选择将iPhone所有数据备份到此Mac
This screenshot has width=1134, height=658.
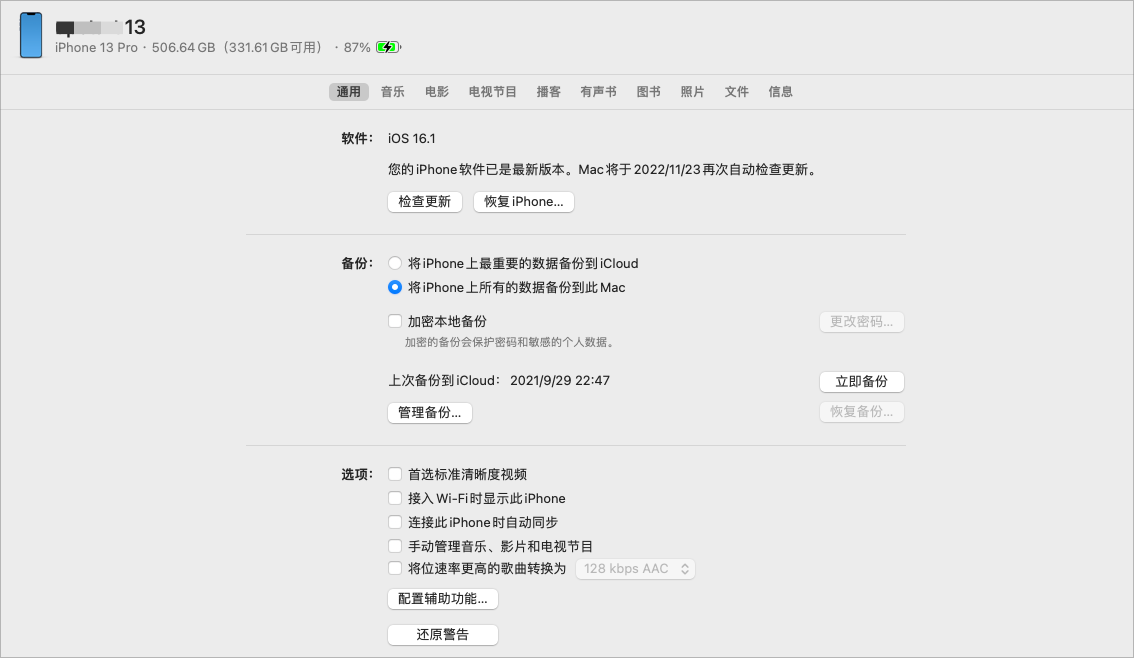click(395, 286)
